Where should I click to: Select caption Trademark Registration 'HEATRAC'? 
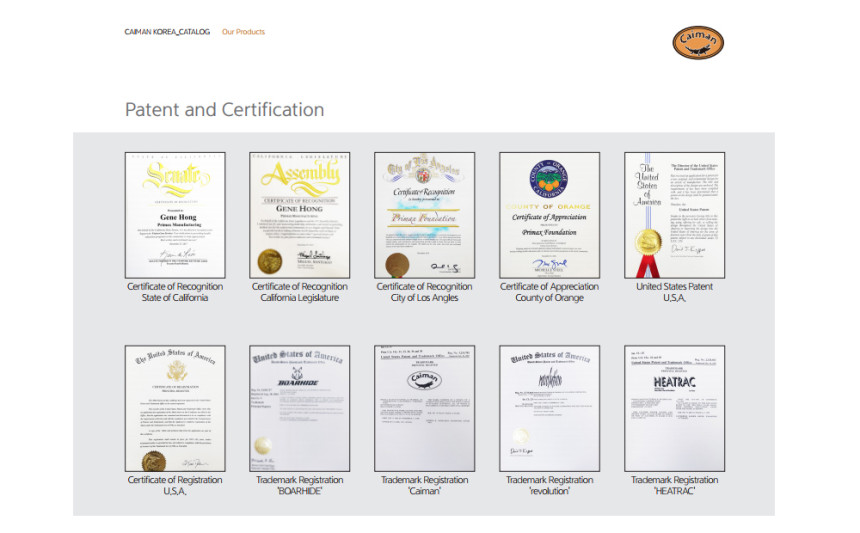point(675,485)
